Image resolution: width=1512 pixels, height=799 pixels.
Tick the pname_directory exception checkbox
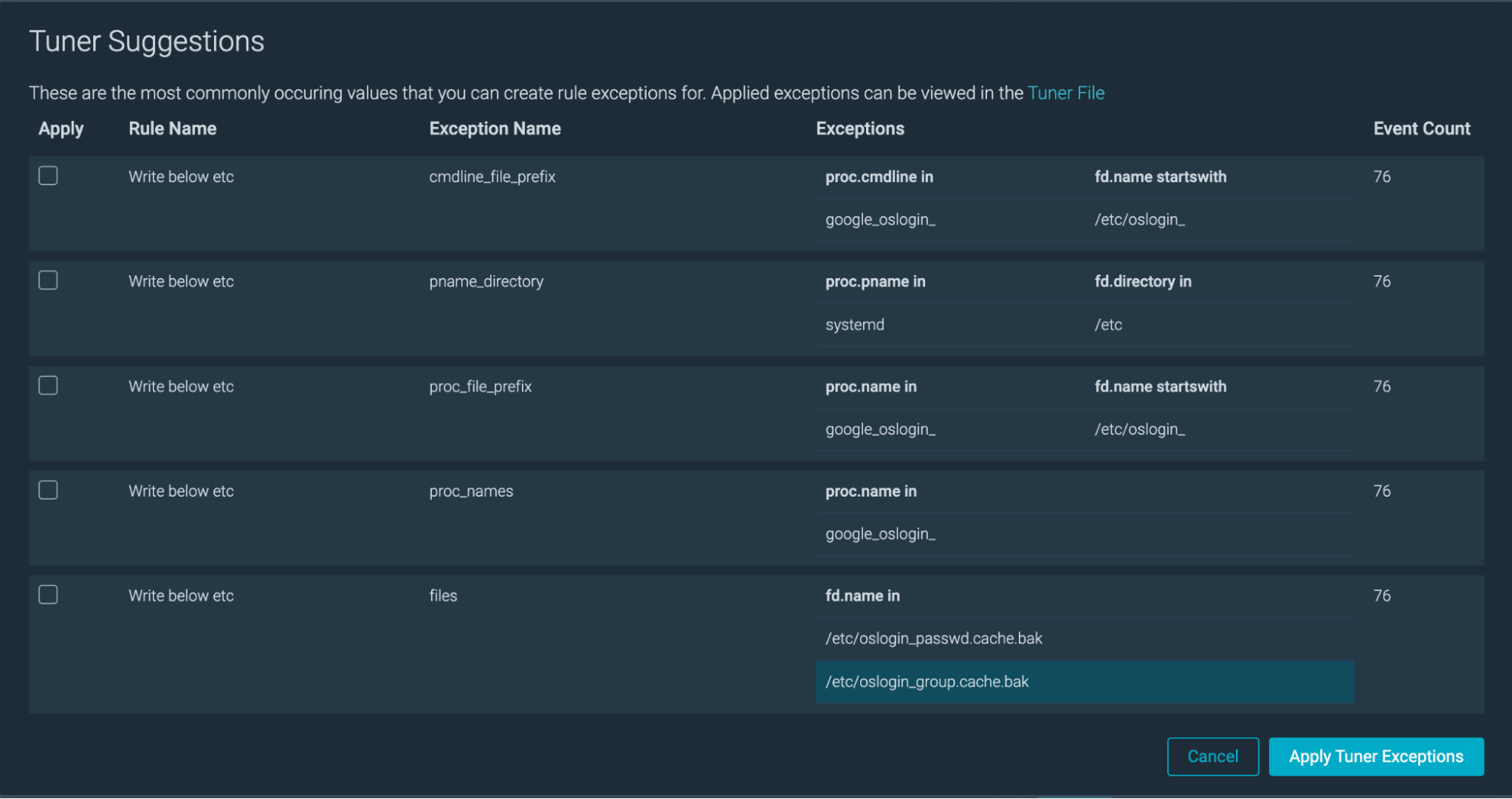(48, 280)
